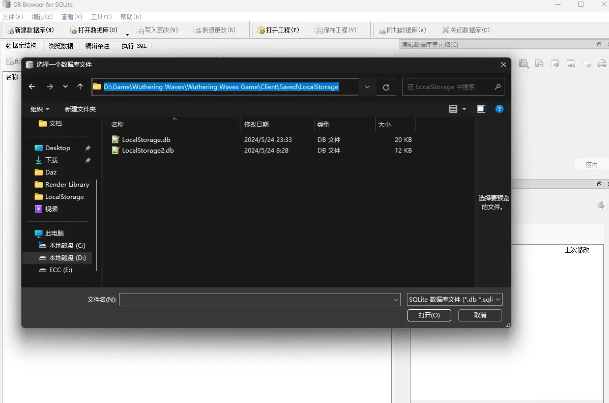Expand the file name history dropdown
Screen dimensions: 609x403
click(x=396, y=298)
